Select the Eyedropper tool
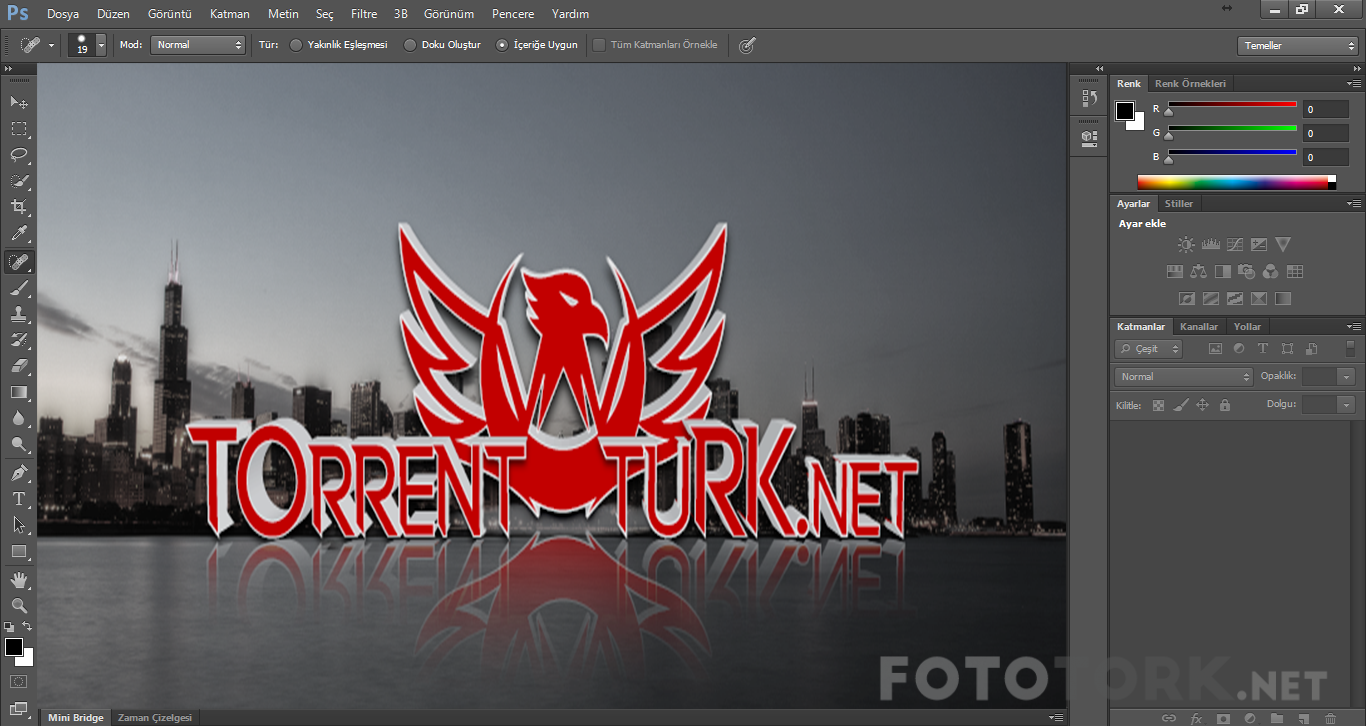Image resolution: width=1366 pixels, height=726 pixels. tap(19, 234)
